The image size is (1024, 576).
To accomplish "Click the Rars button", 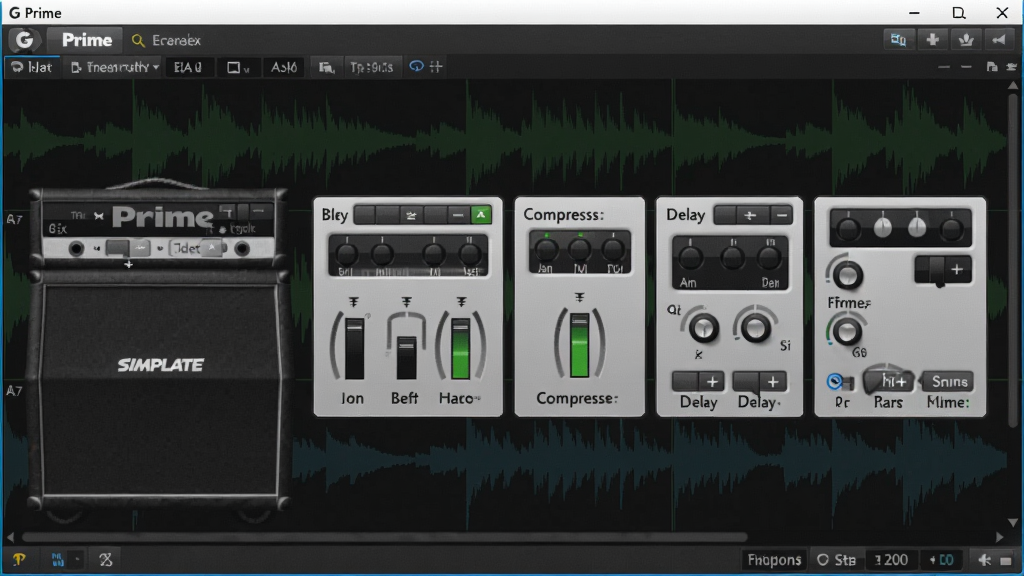I will coord(888,381).
